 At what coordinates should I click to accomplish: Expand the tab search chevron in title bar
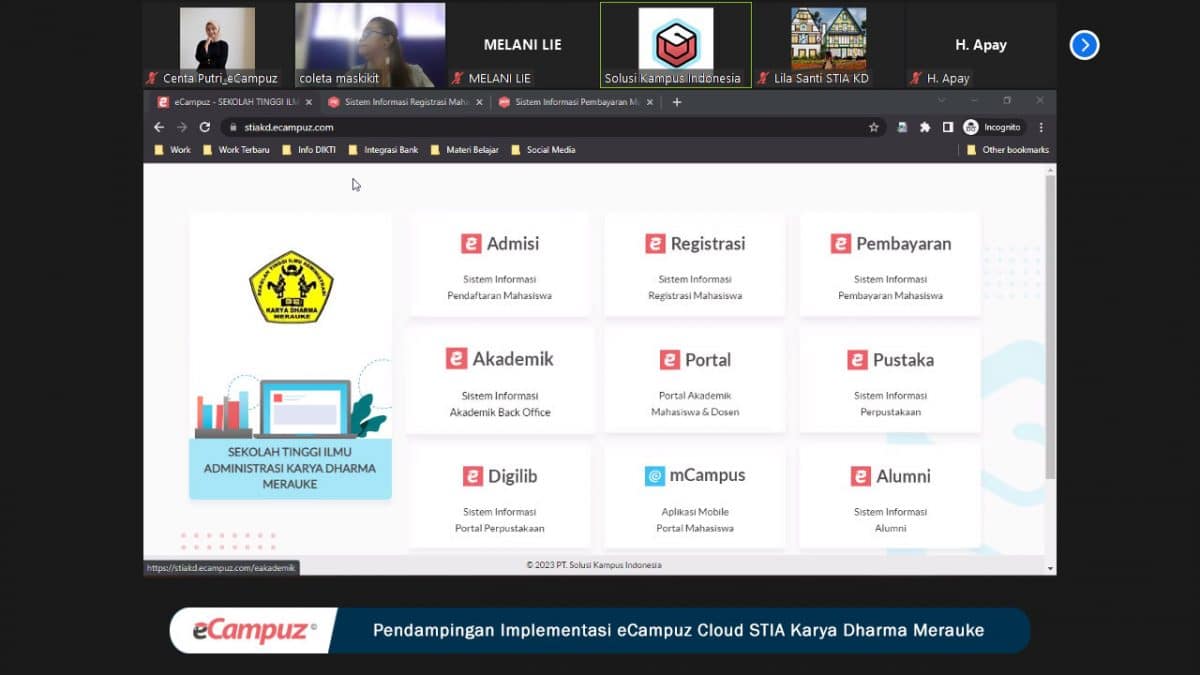941,101
